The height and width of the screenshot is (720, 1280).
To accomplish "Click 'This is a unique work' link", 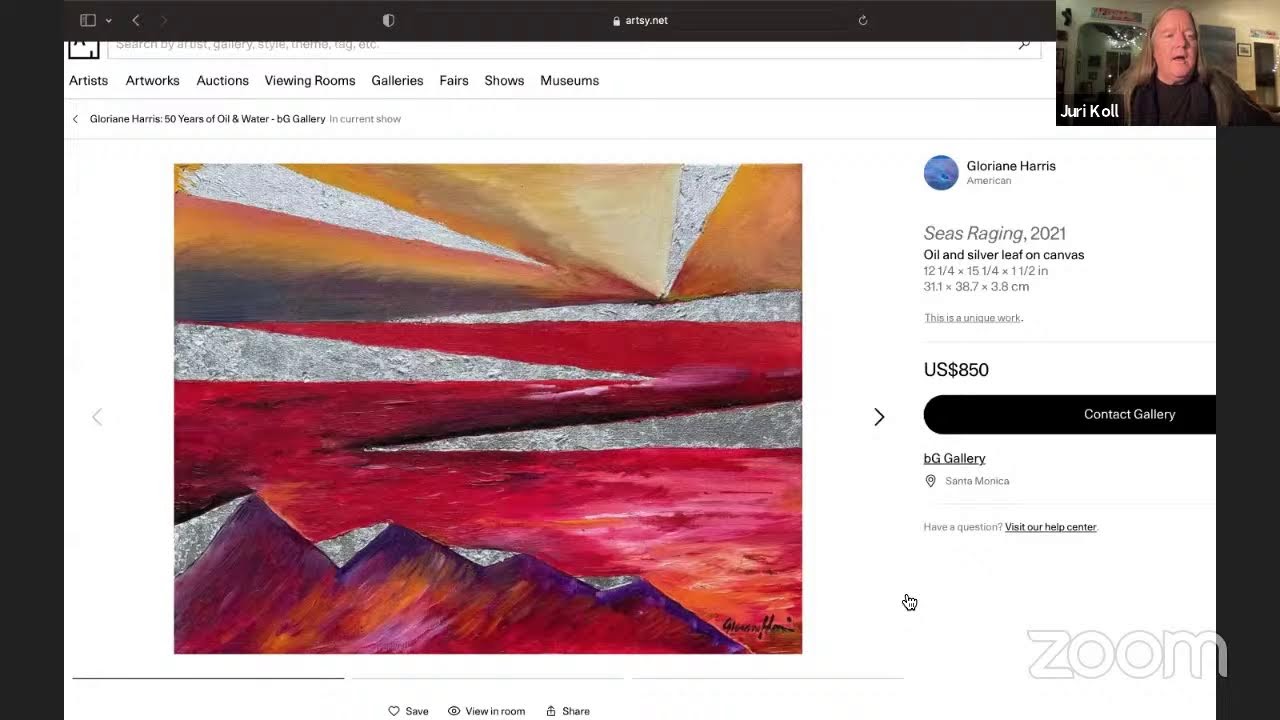I will (972, 318).
